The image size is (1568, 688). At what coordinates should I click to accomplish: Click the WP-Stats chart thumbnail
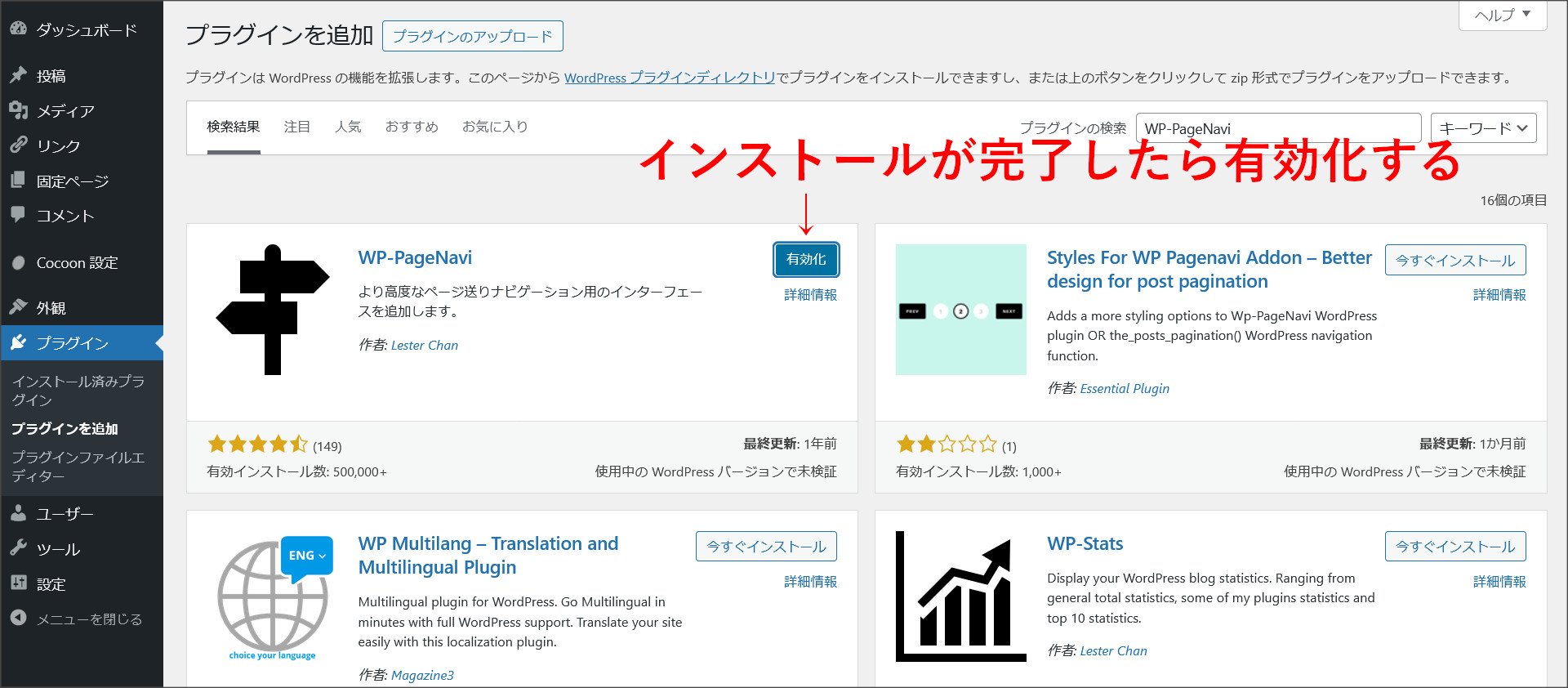[x=961, y=596]
